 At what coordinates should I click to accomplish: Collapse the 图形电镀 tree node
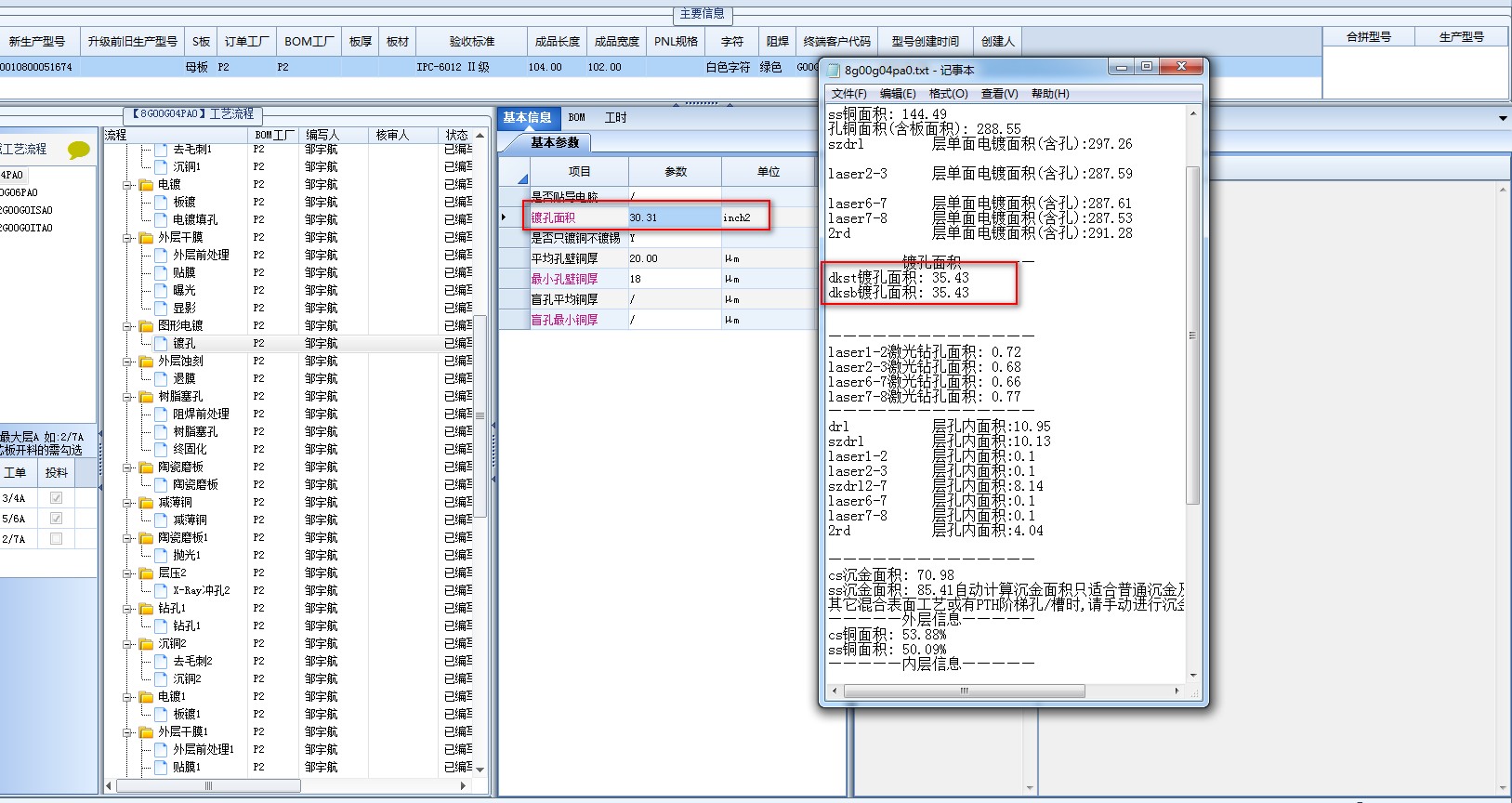tap(127, 326)
